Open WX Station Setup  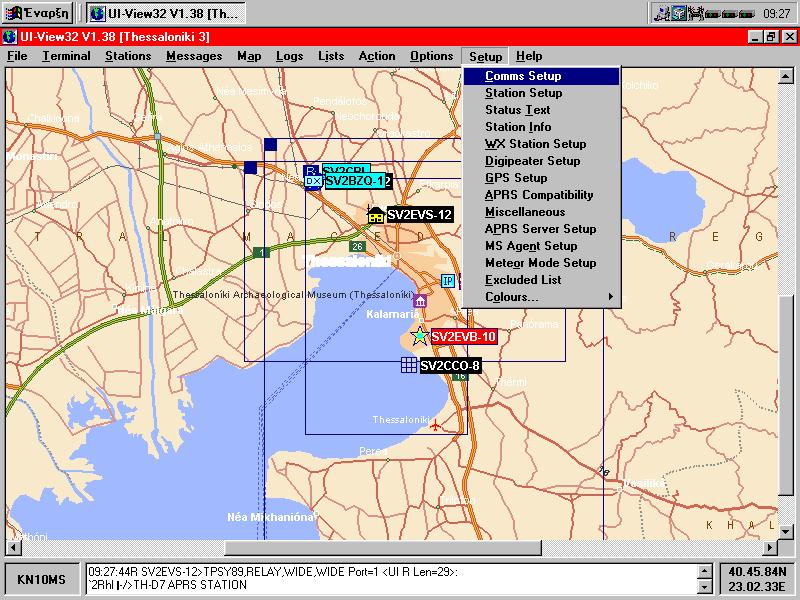point(541,144)
